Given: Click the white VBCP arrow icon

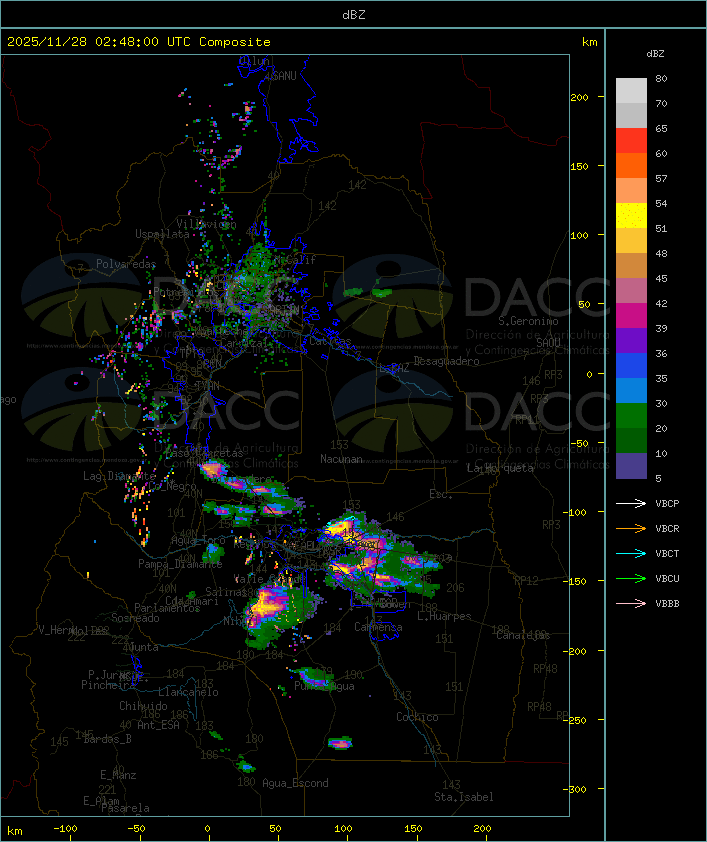Looking at the screenshot, I should coord(631,503).
